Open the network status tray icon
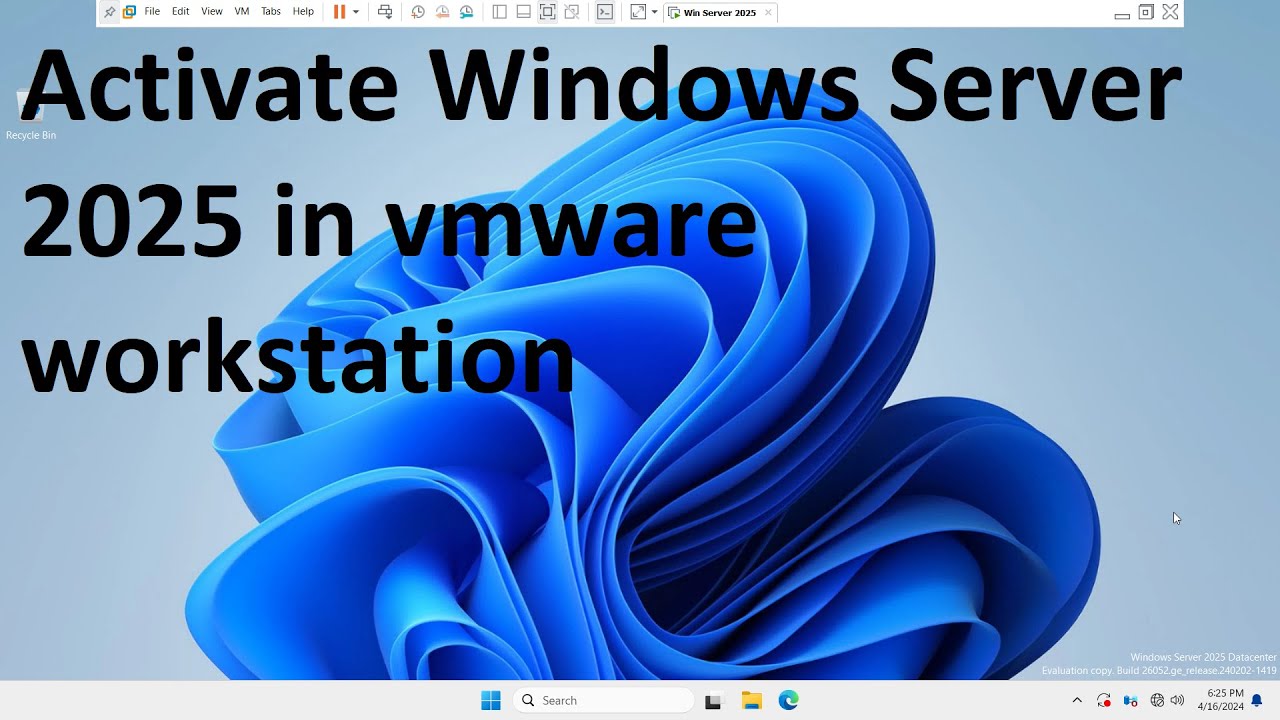Viewport: 1280px width, 720px height. [x=1157, y=700]
